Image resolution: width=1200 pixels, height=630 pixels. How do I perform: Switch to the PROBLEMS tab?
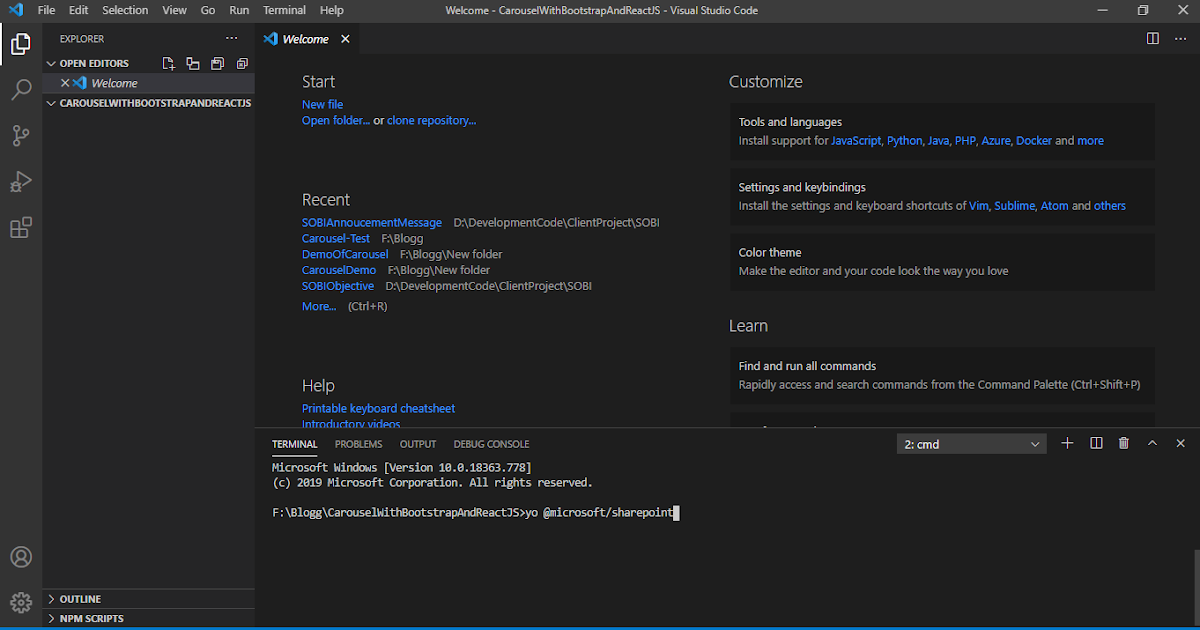[x=358, y=444]
